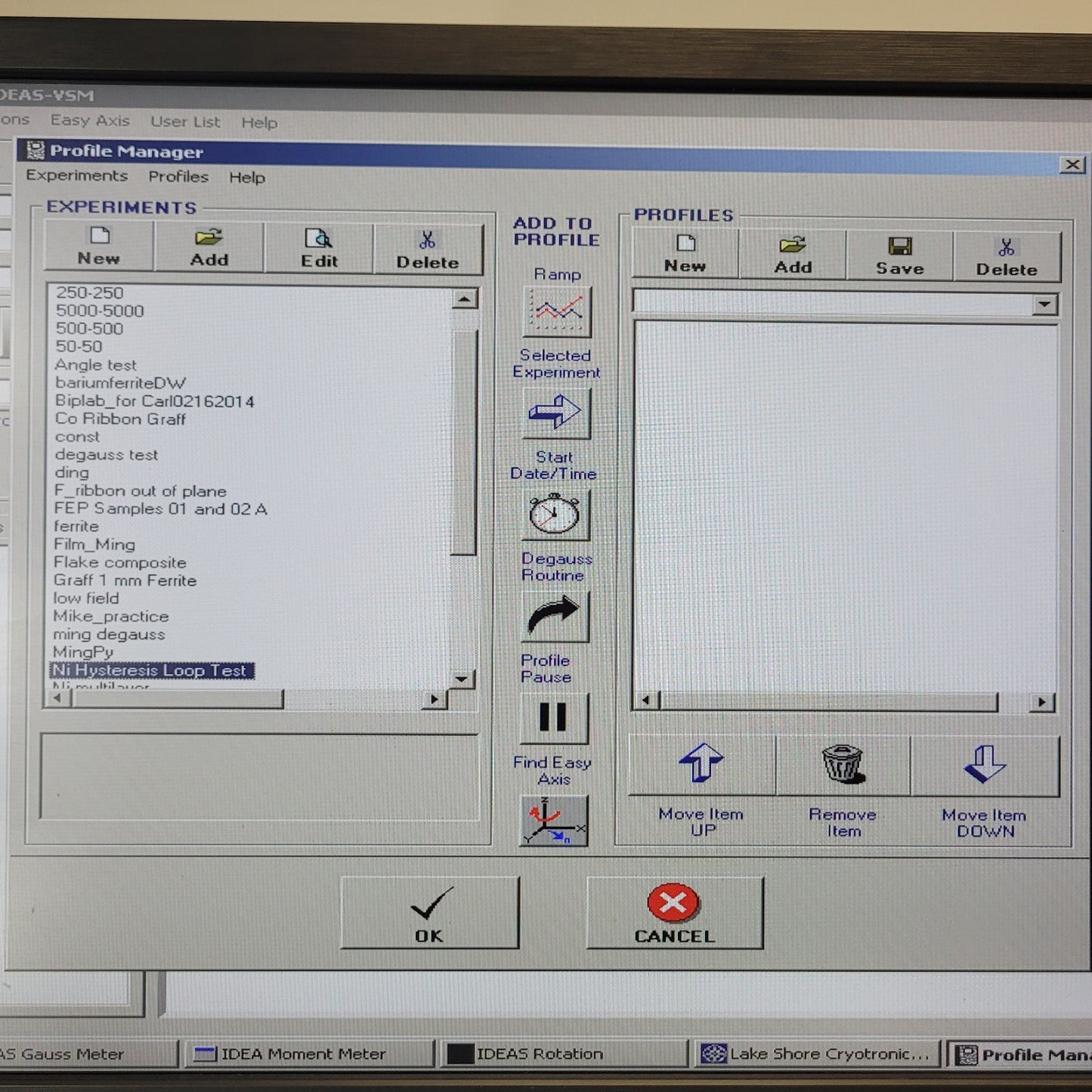Click Edit in the Experiments panel
The height and width of the screenshot is (1092, 1092).
pos(319,249)
